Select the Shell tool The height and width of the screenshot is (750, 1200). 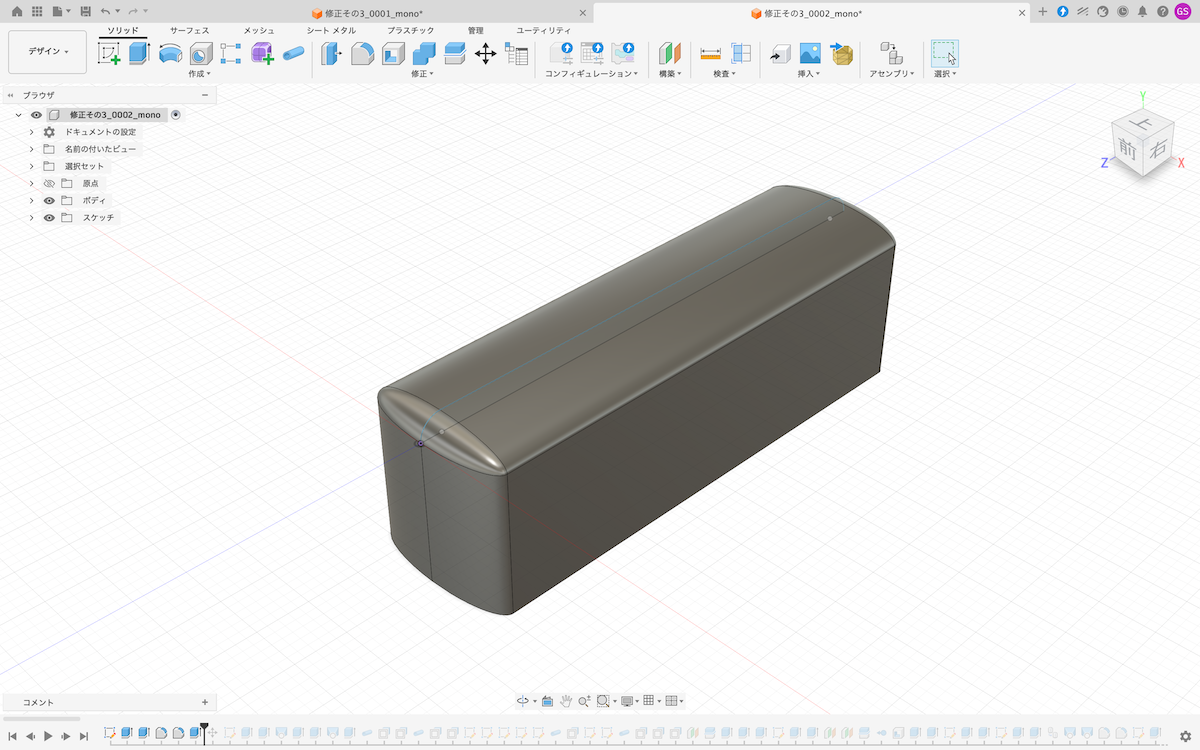tap(393, 54)
